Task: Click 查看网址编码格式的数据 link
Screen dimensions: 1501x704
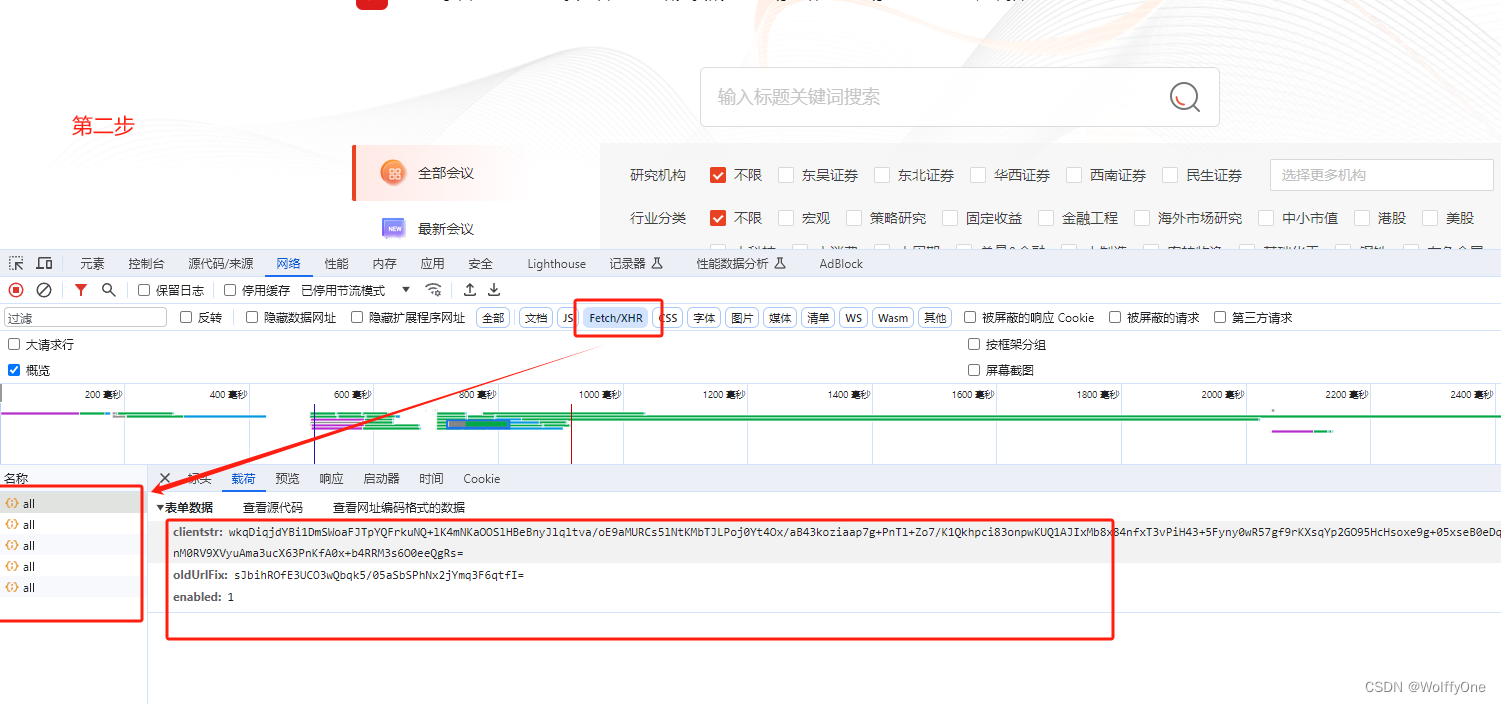Action: 399,507
